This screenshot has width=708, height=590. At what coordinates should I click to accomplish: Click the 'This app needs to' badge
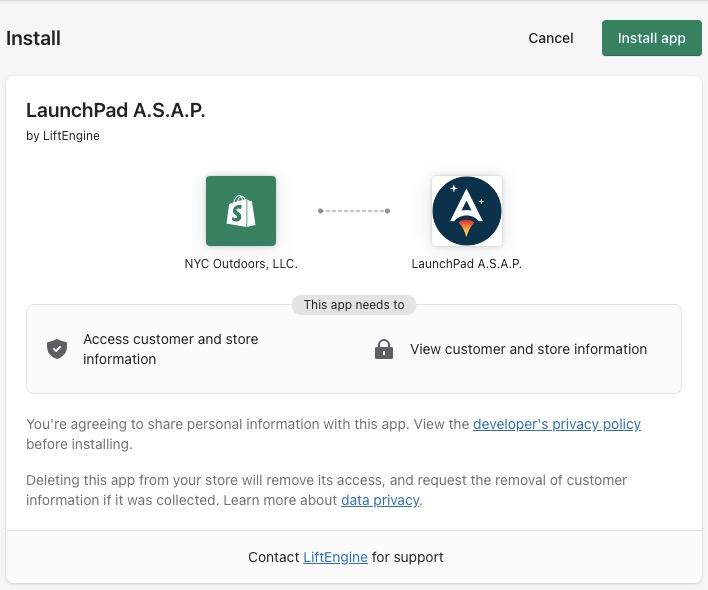(x=354, y=305)
